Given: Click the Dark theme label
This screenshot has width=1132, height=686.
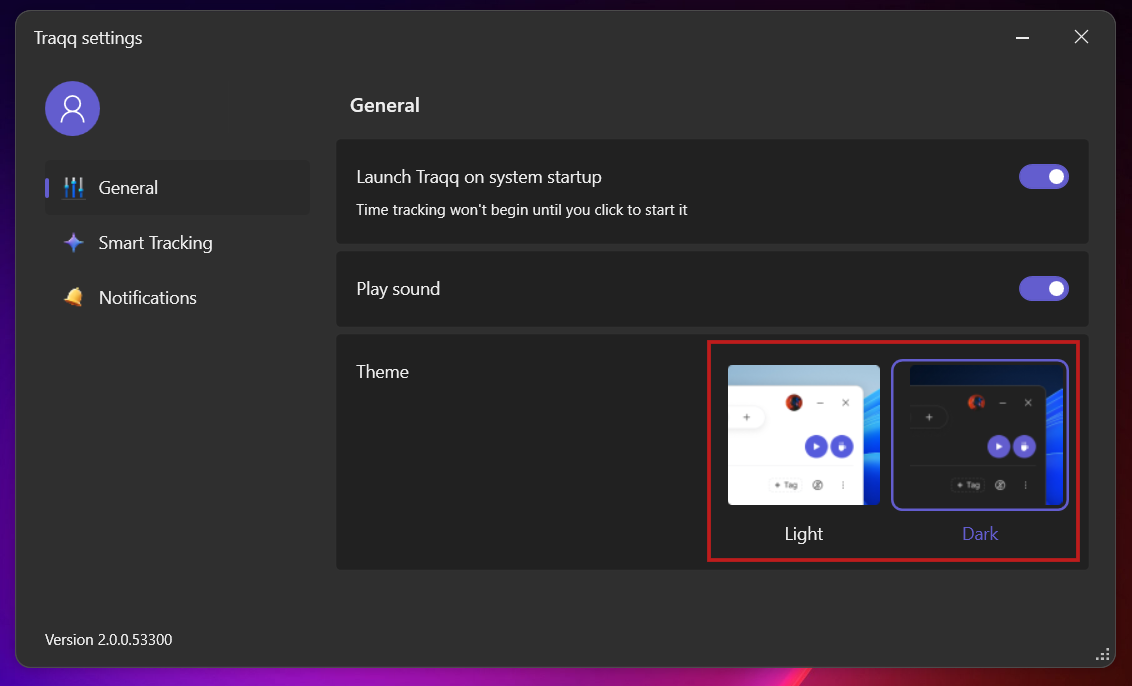Looking at the screenshot, I should [980, 534].
